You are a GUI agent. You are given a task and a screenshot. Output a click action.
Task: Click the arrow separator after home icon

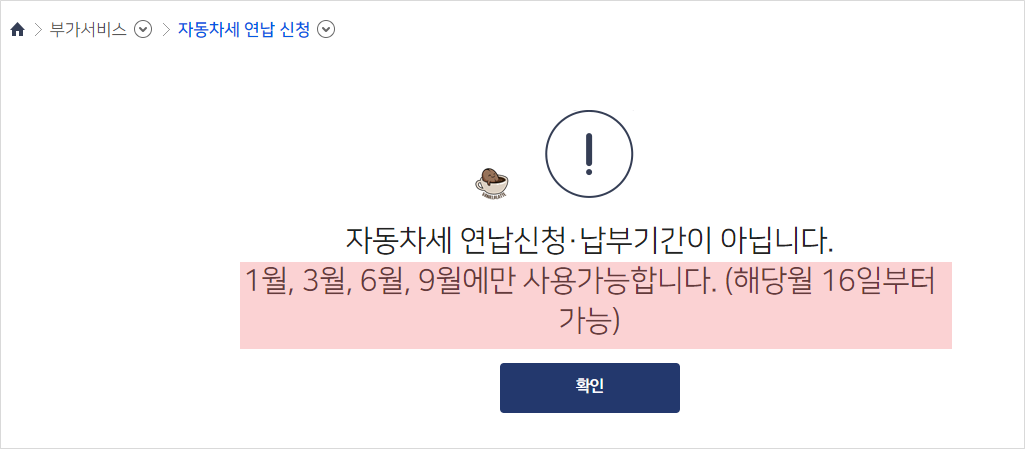38,30
